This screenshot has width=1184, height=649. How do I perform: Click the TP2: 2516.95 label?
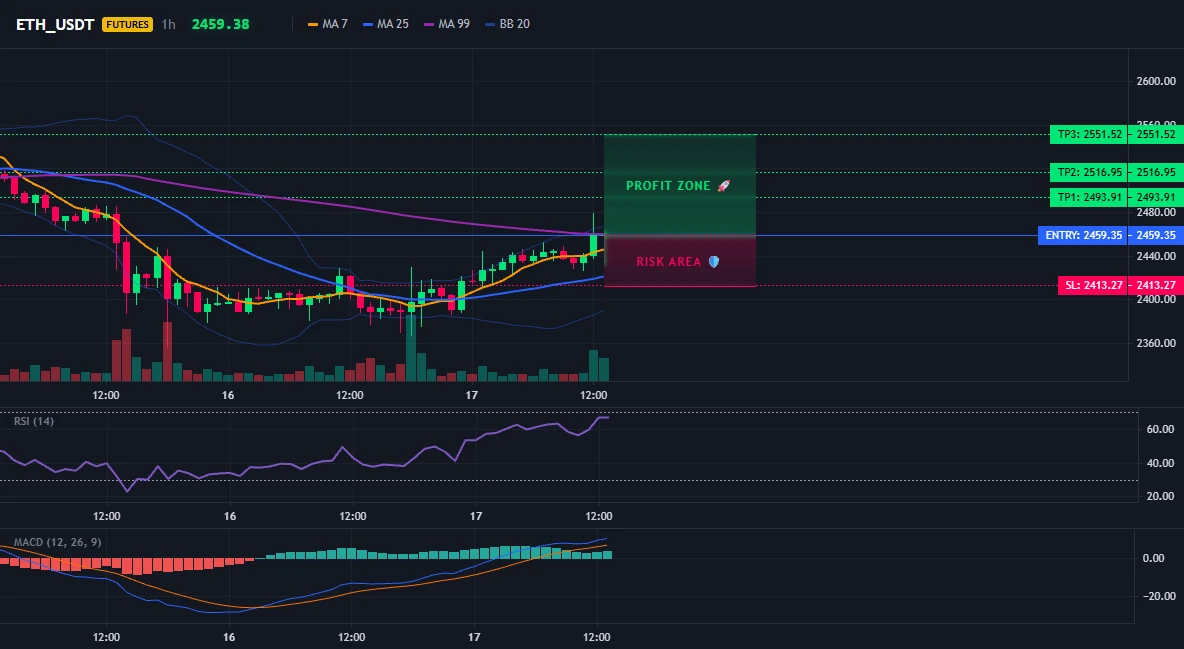point(1088,172)
